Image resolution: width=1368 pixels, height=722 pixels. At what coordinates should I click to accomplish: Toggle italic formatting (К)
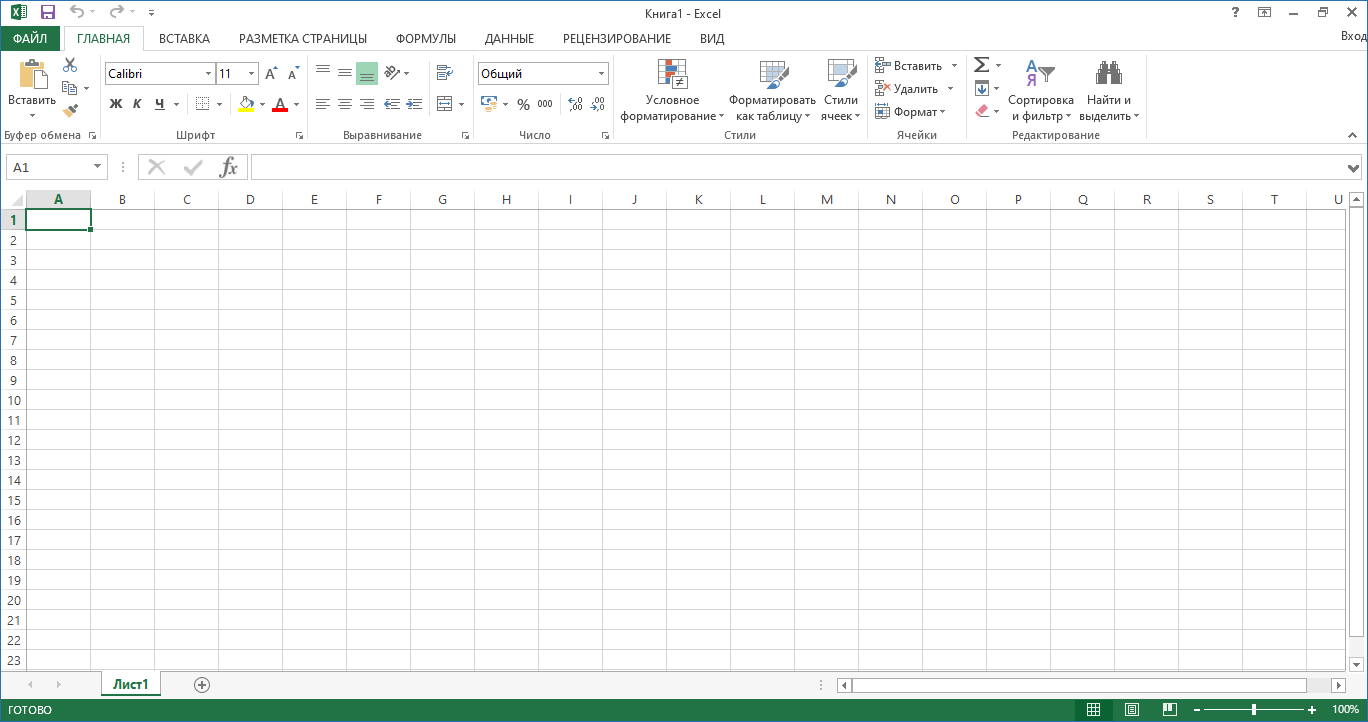click(x=137, y=104)
